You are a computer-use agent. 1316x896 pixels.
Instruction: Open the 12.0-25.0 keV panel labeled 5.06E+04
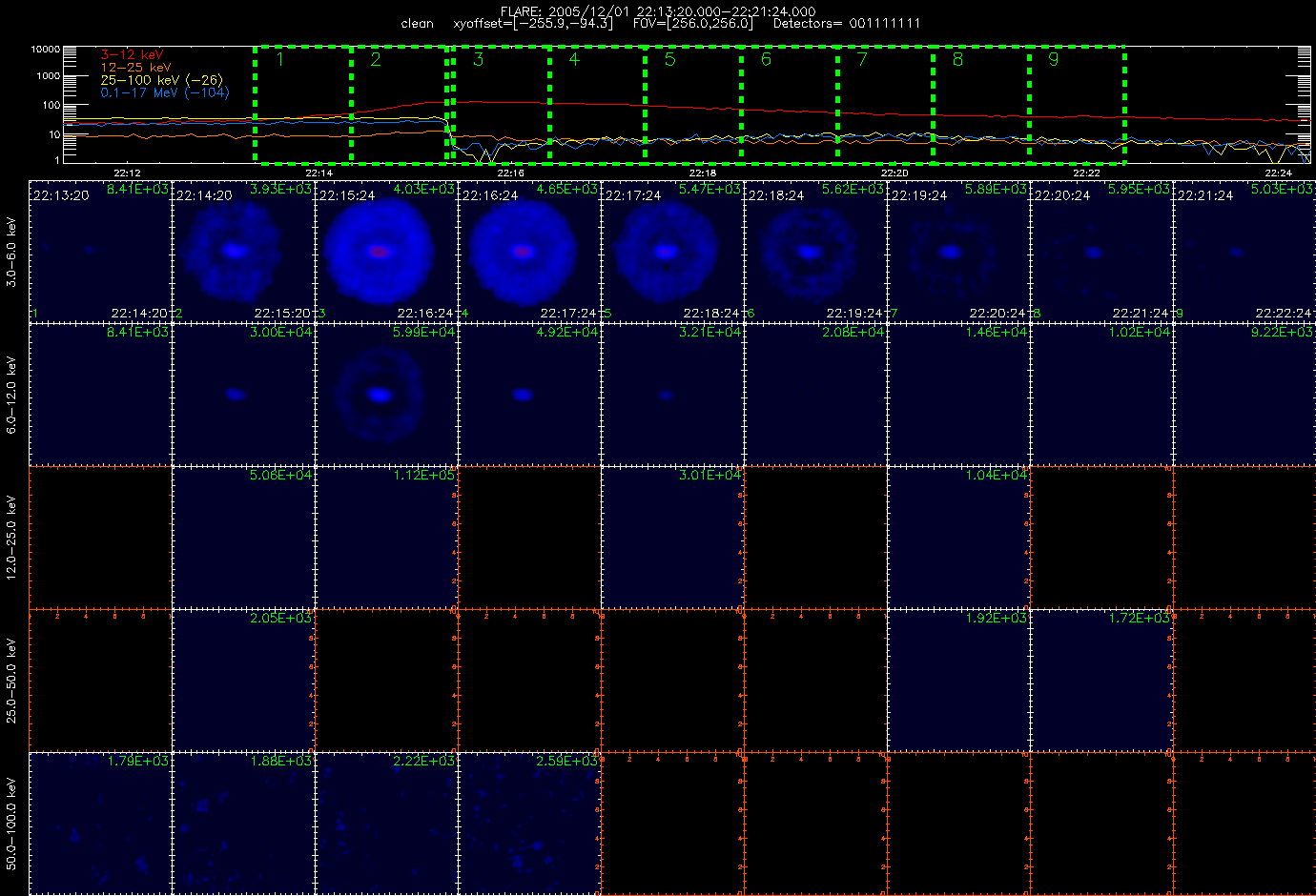pyautogui.click(x=243, y=537)
